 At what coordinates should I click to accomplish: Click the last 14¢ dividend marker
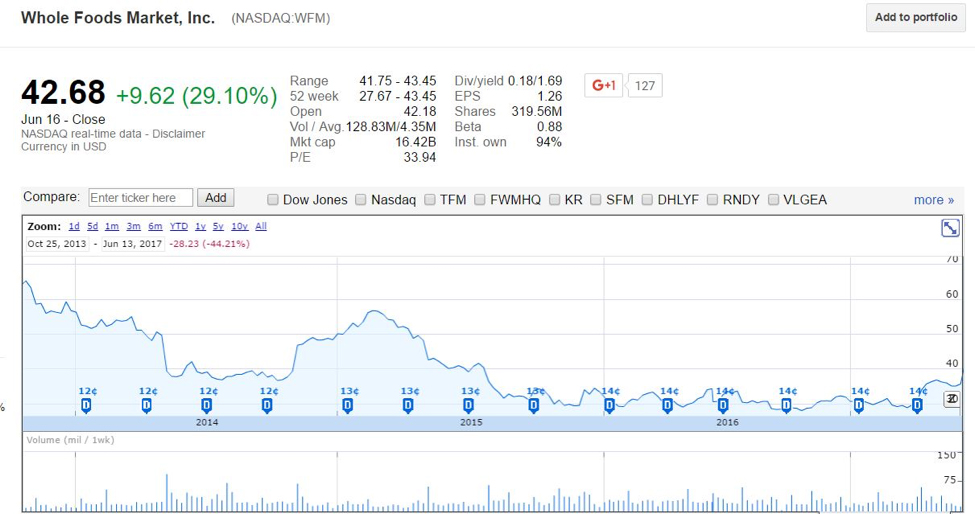pyautogui.click(x=917, y=406)
